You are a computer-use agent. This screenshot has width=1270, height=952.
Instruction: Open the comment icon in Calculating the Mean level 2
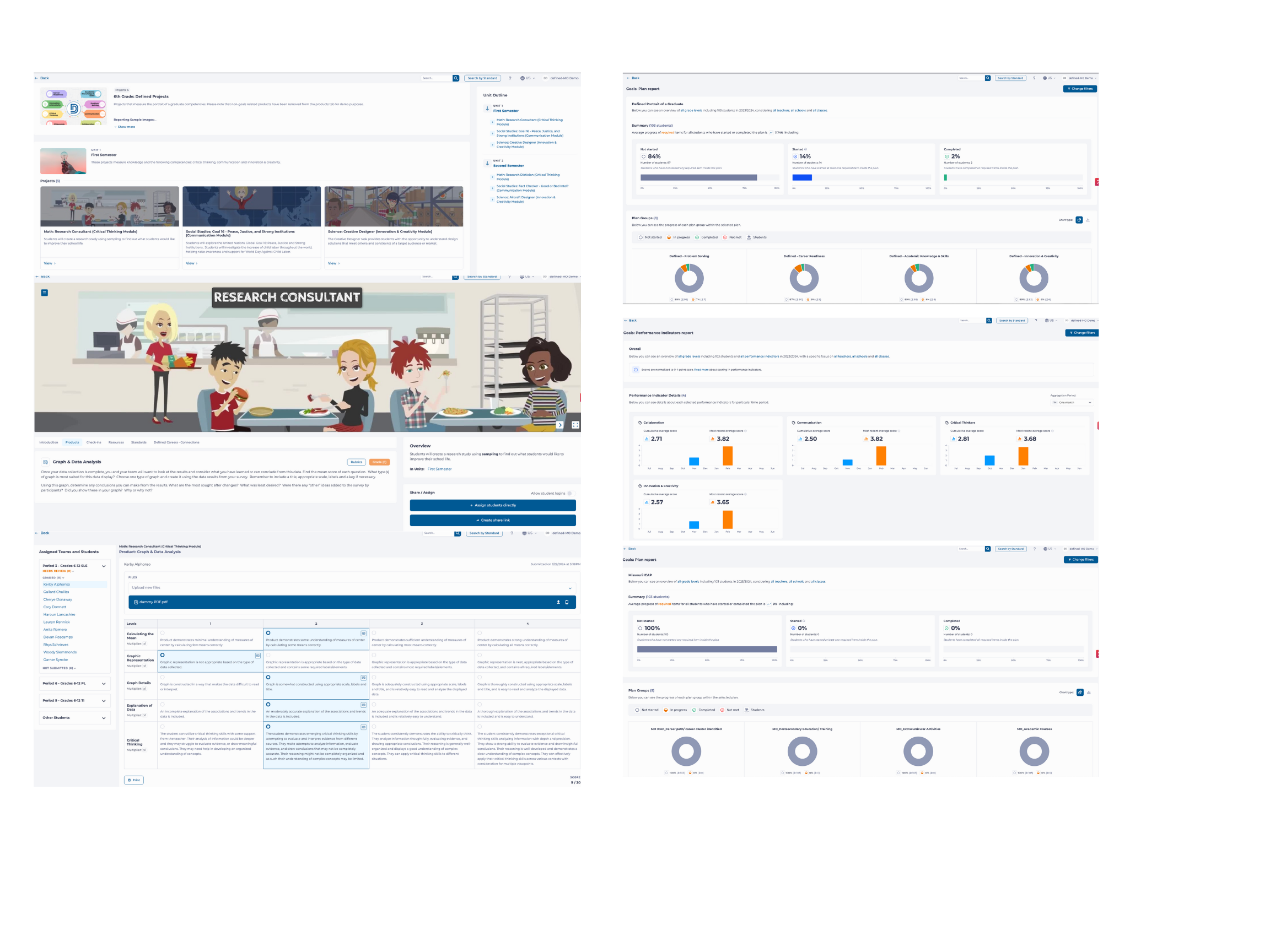(x=363, y=633)
